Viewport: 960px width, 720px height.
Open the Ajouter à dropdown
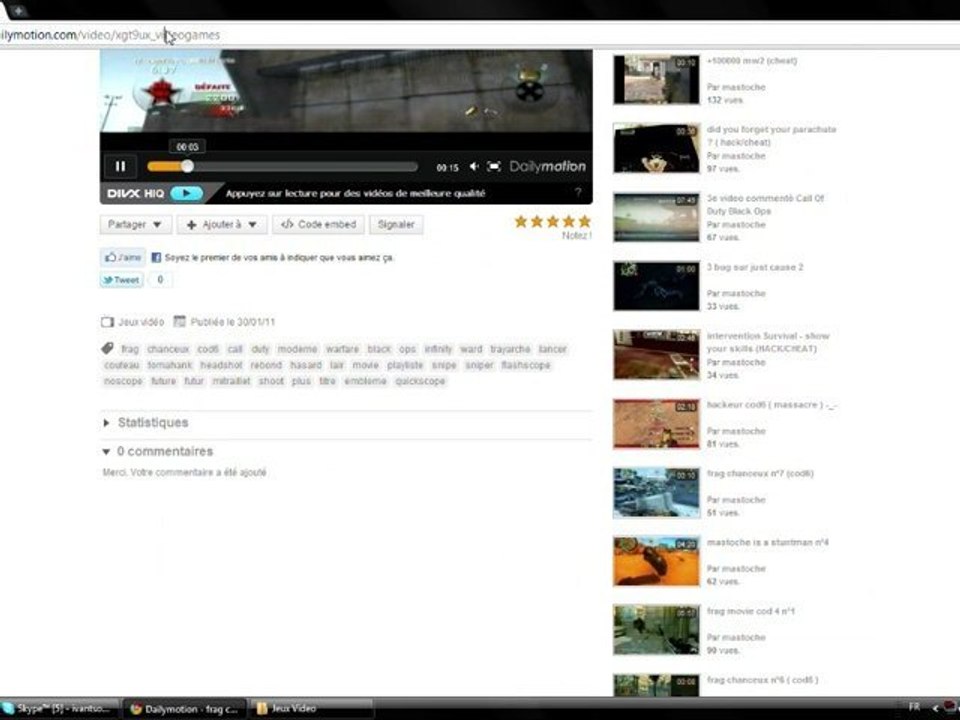pos(222,225)
